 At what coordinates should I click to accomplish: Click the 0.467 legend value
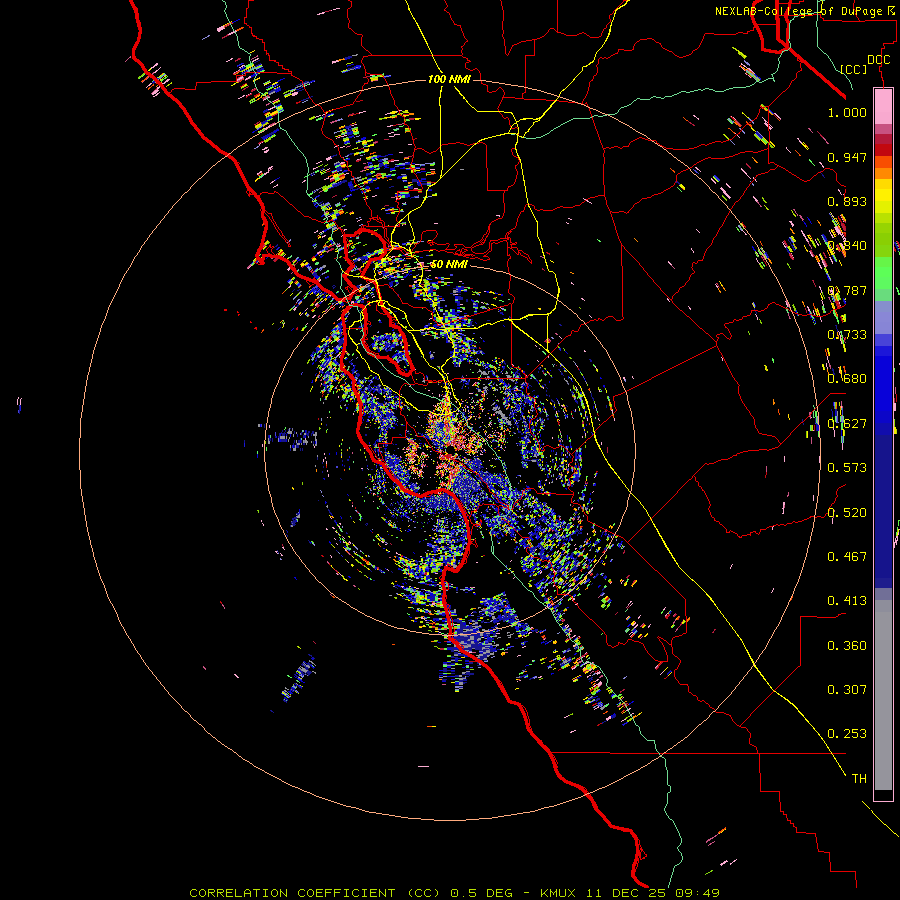click(847, 557)
